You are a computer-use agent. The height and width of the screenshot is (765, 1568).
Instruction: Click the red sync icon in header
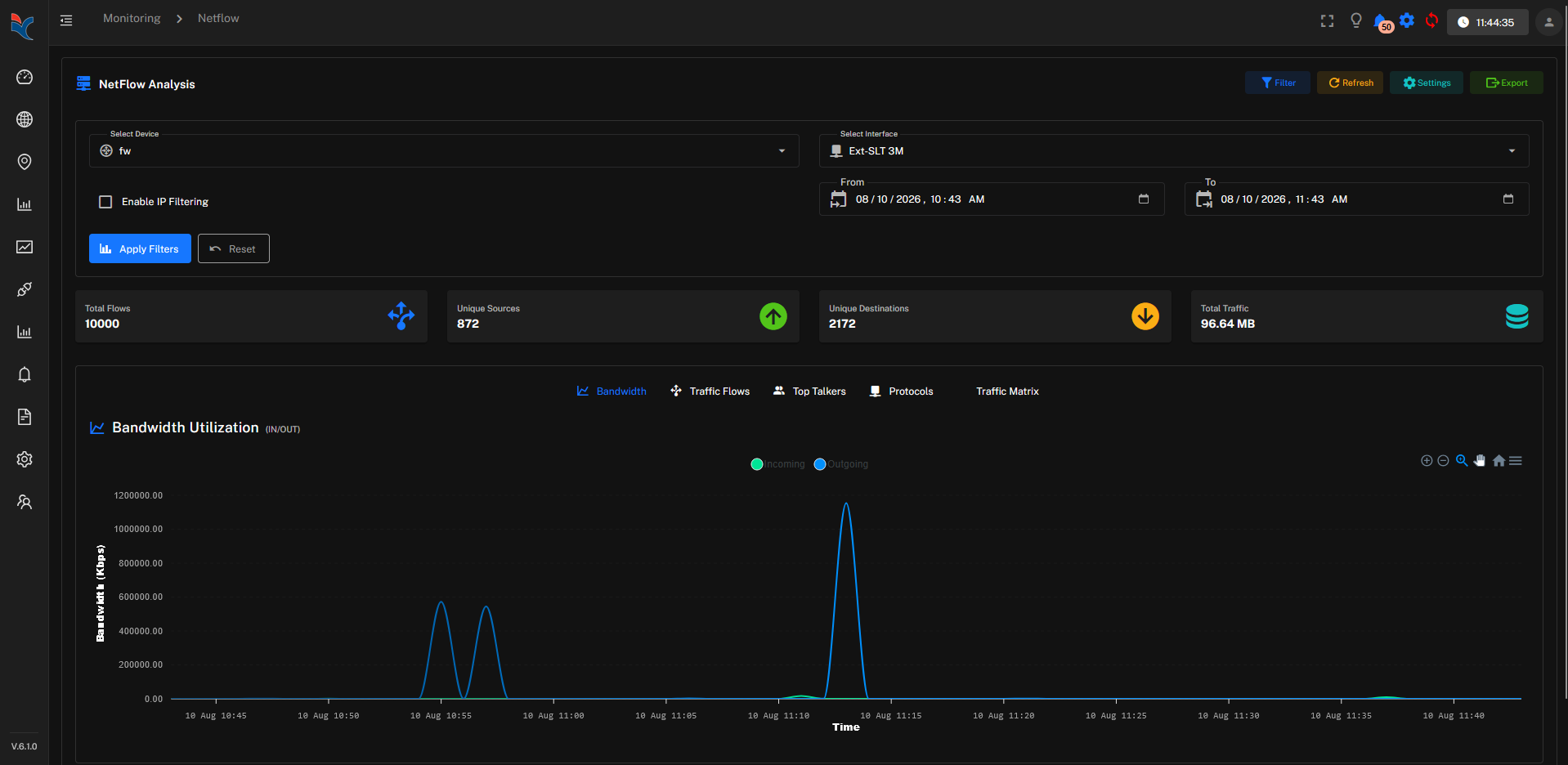coord(1431,20)
